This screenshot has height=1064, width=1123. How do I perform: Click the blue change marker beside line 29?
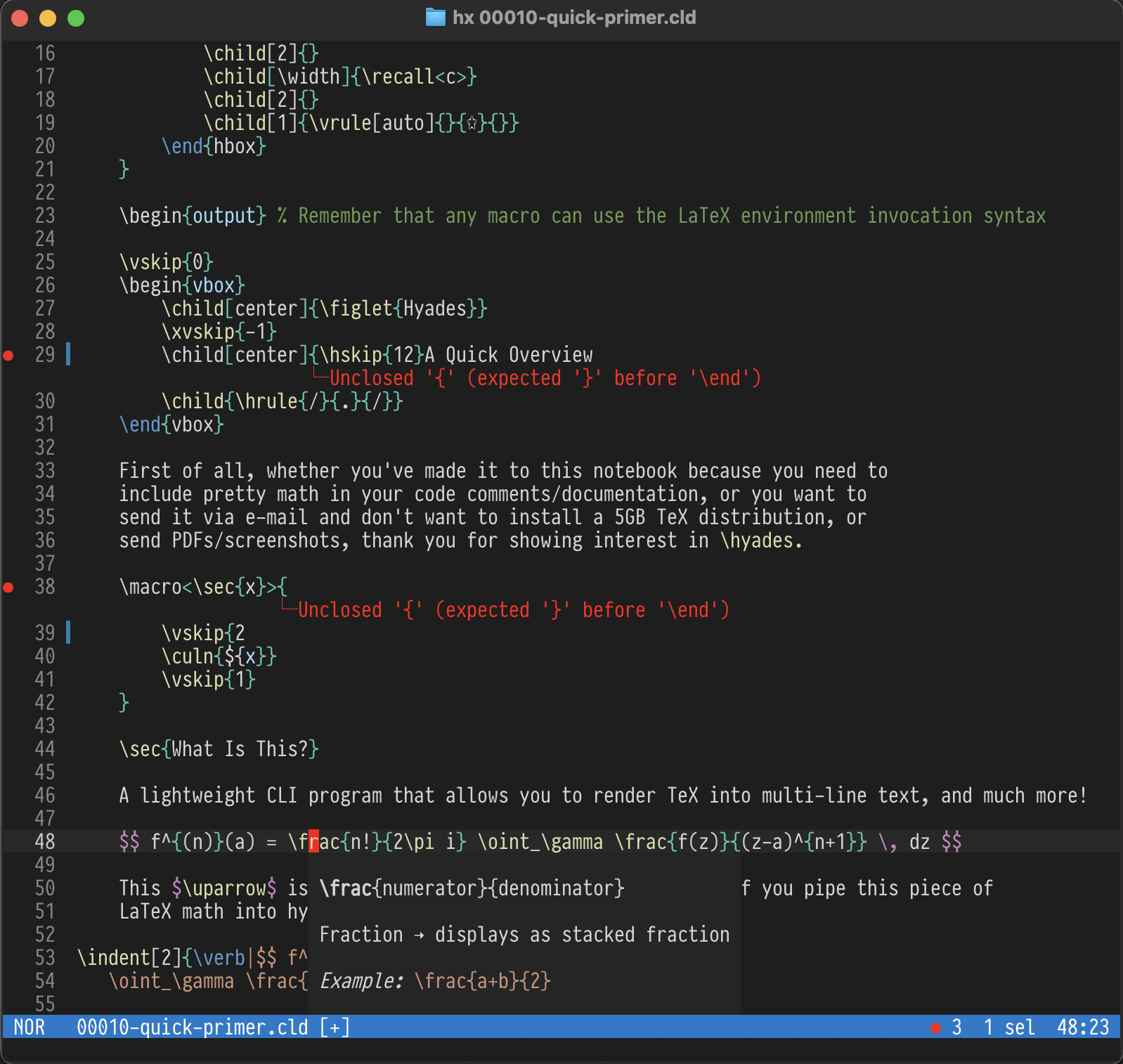coord(68,354)
